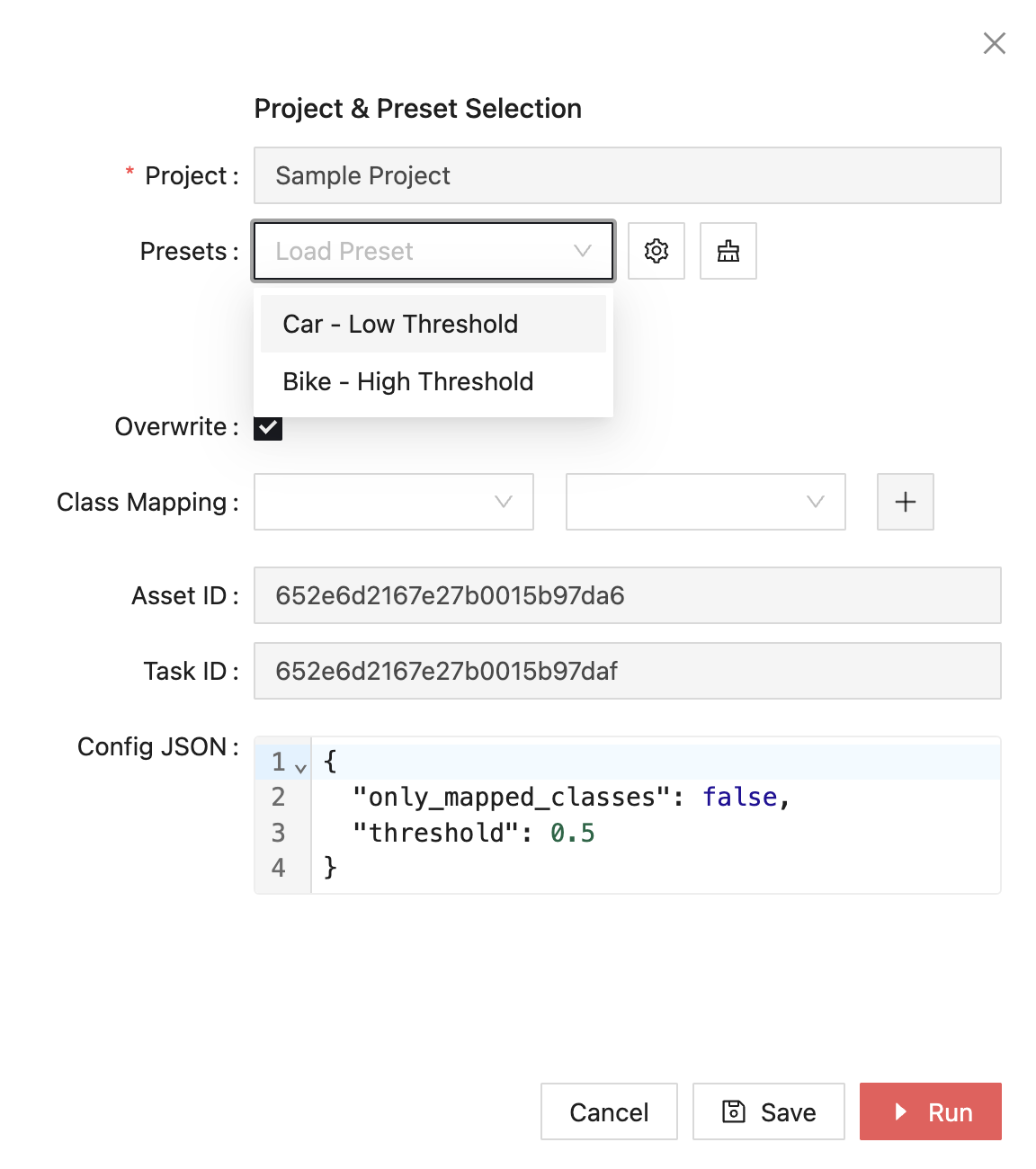1036x1169 pixels.
Task: Collapse JSON block with line 1 fold arrow
Action: (x=300, y=768)
